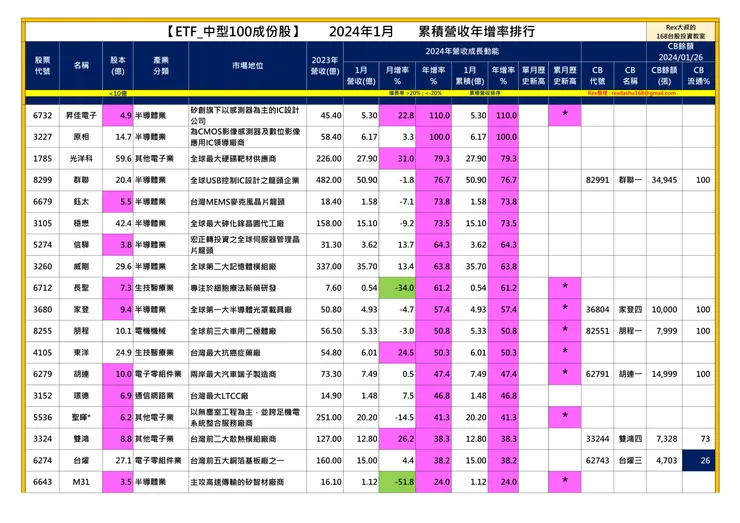Click company name M31
The width and height of the screenshot is (740, 523).
tap(81, 482)
